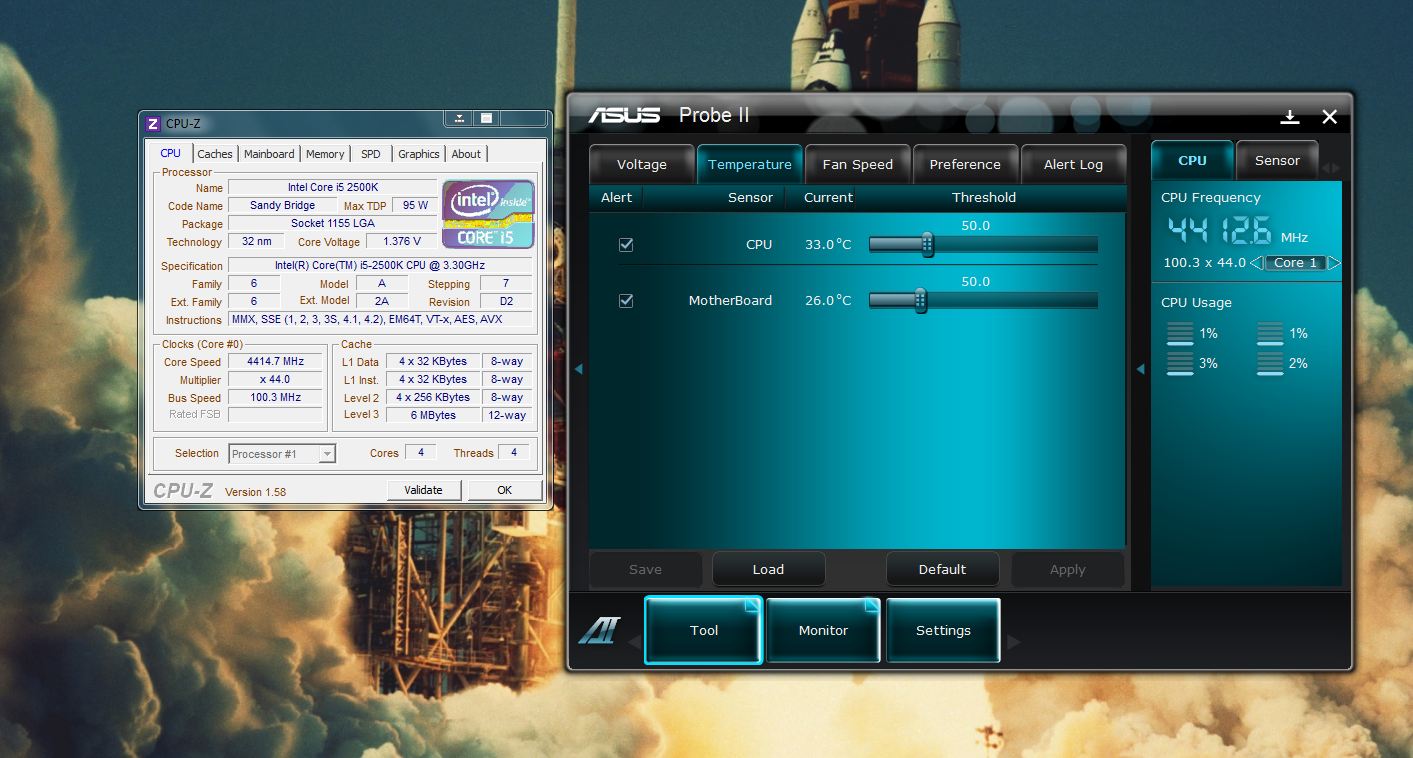Viewport: 1413px width, 758px height.
Task: Show more bottom-bar items with the right arrow
Action: [1013, 642]
